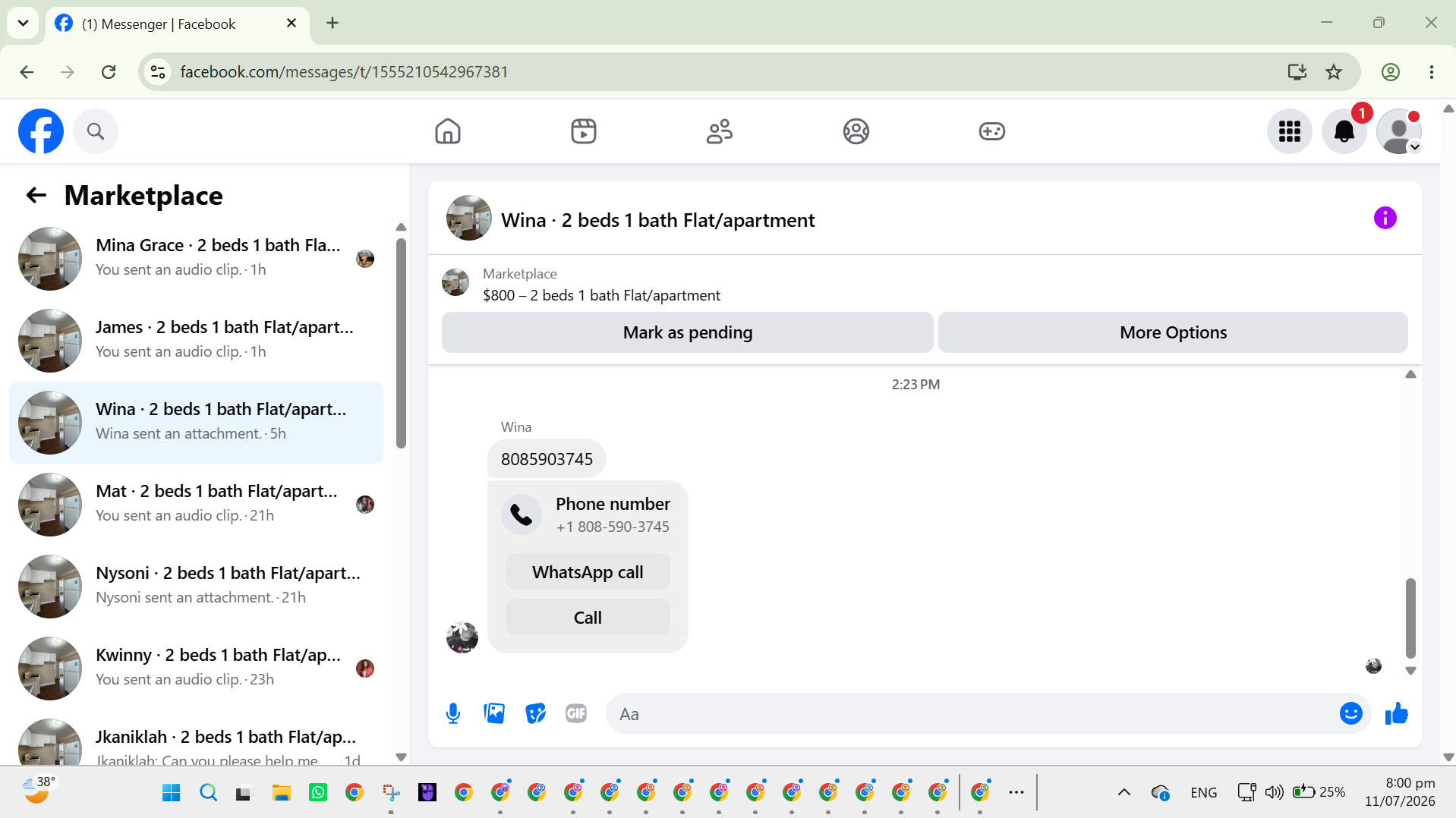
Task: Click the More Options button
Action: tap(1173, 332)
